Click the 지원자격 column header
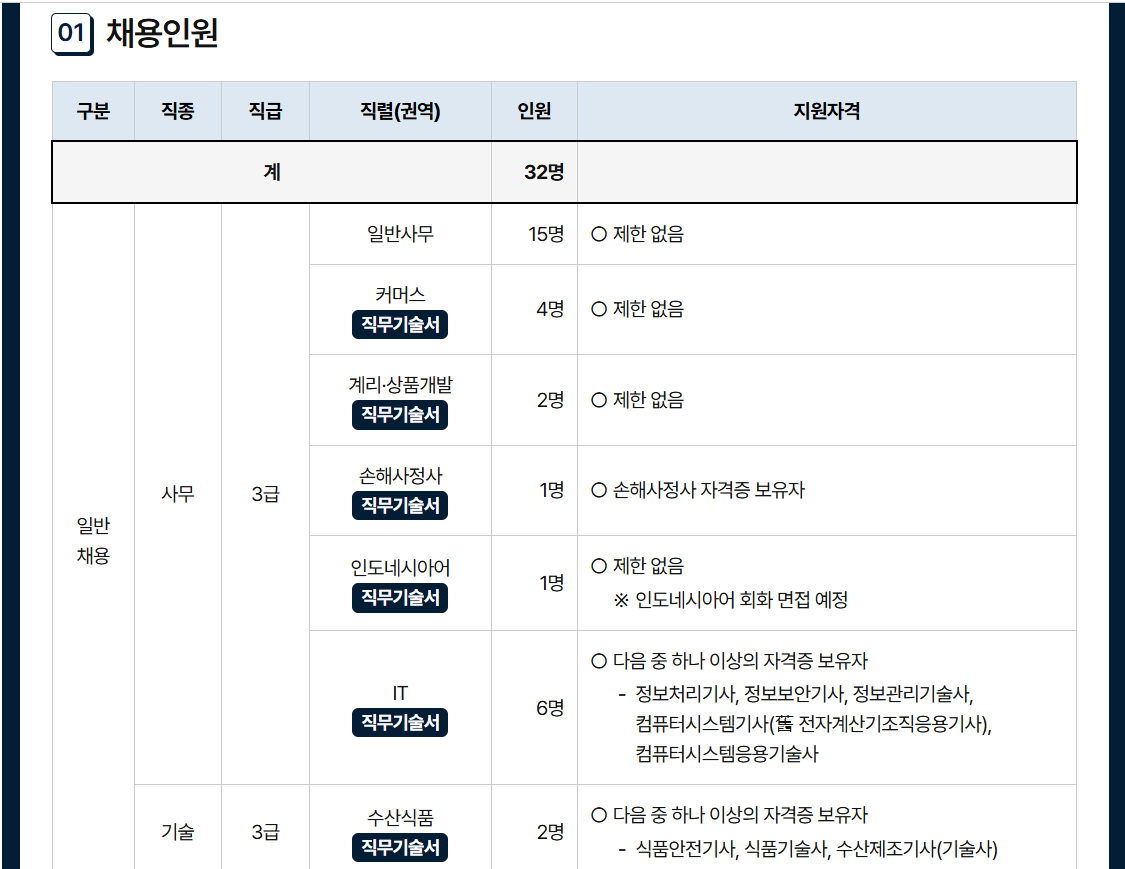This screenshot has width=1125, height=869. (x=827, y=111)
